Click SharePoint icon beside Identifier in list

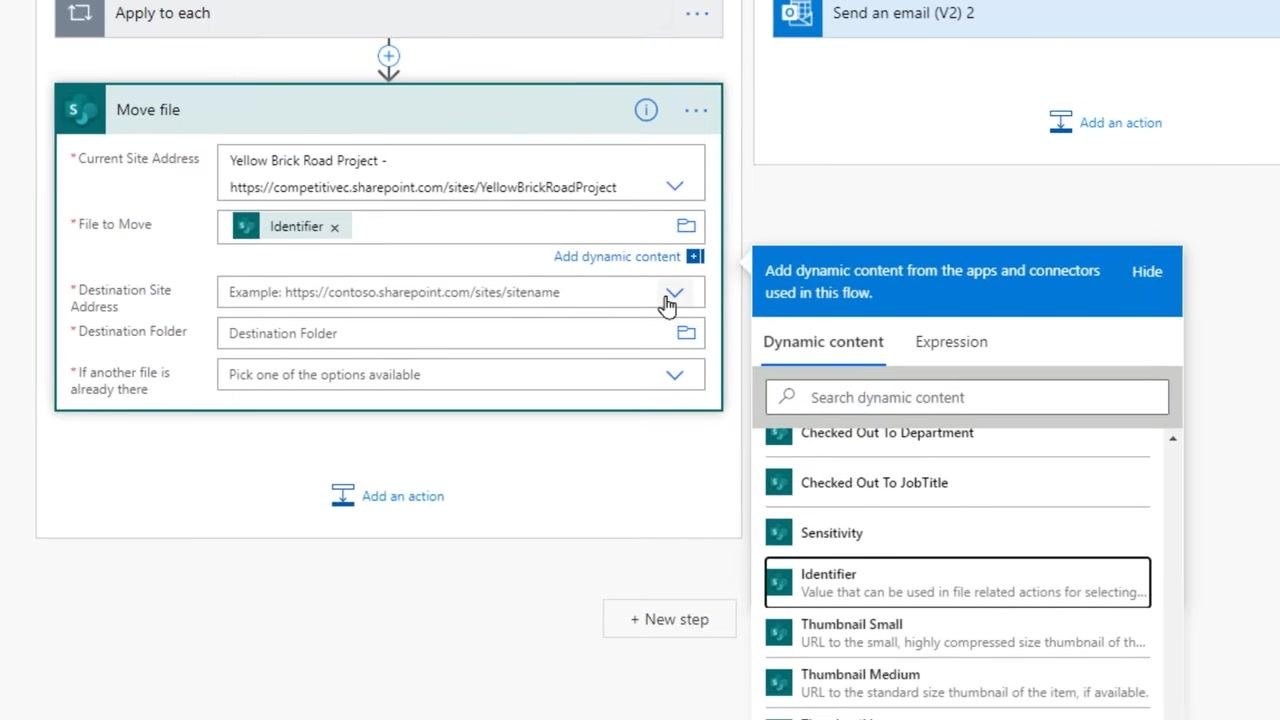(x=779, y=582)
